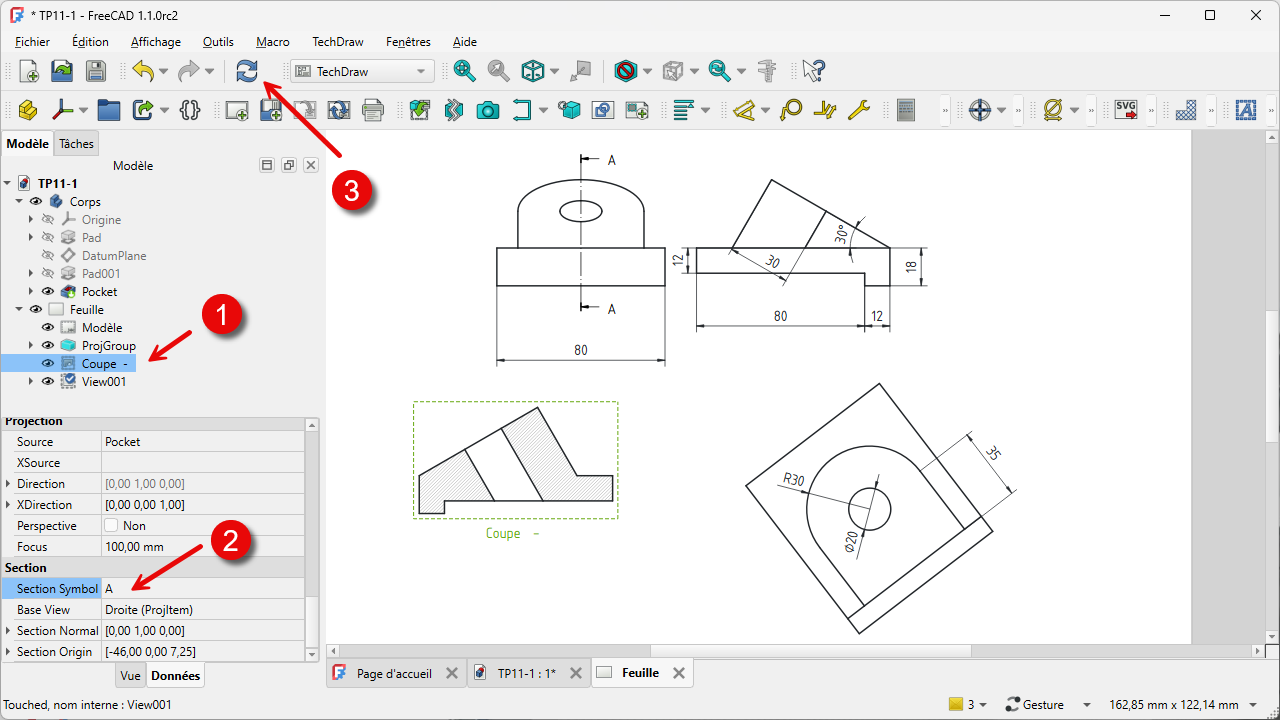Expand the Section Normal property
Screen dimensions: 1280x720
pos(9,631)
